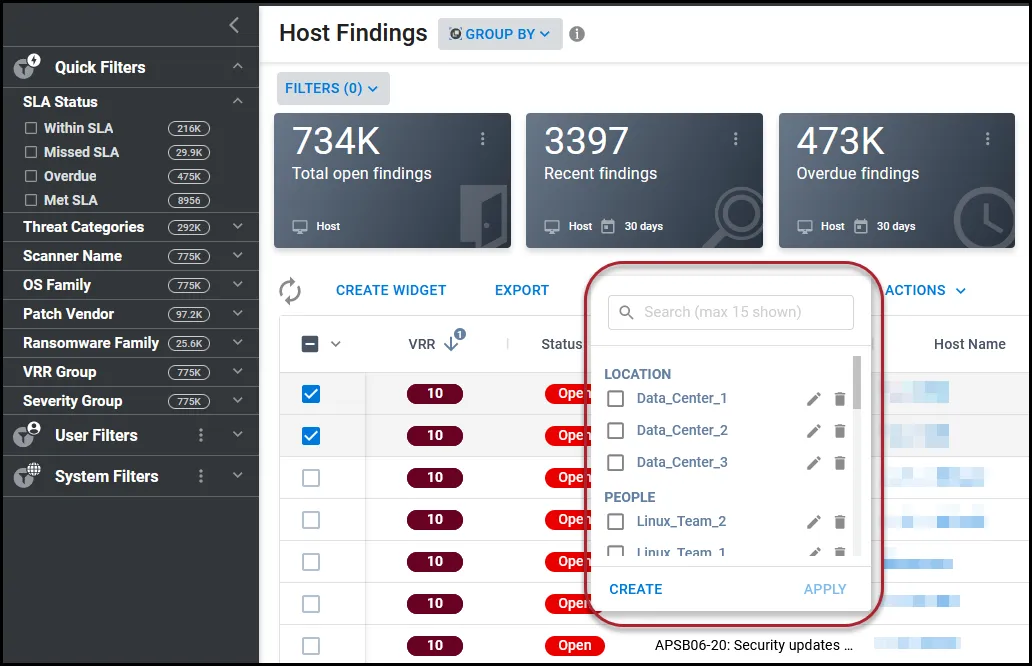The image size is (1032, 666).
Task: Delete the Data_Center_3 tag
Action: point(840,463)
